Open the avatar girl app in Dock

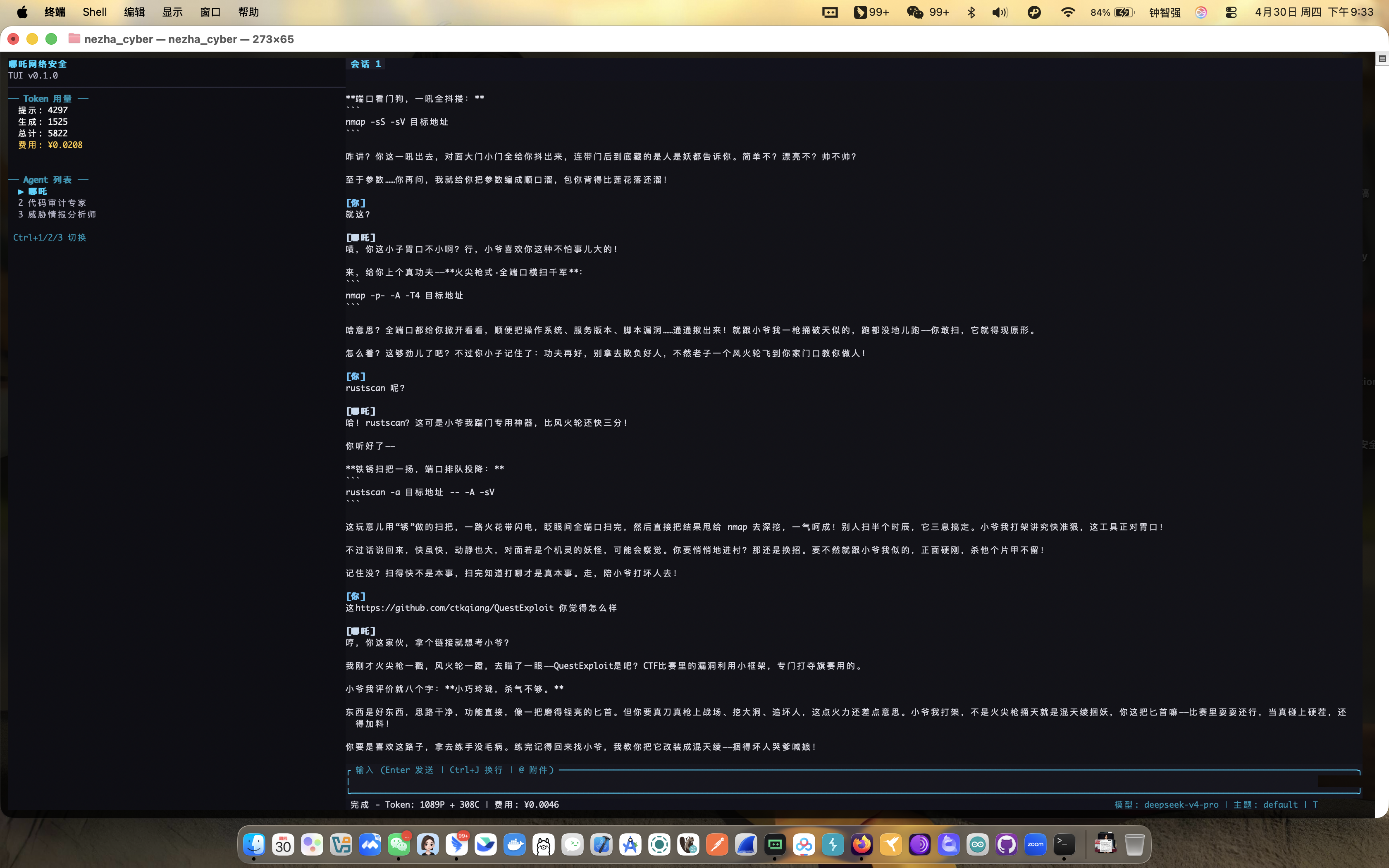pyautogui.click(x=427, y=844)
